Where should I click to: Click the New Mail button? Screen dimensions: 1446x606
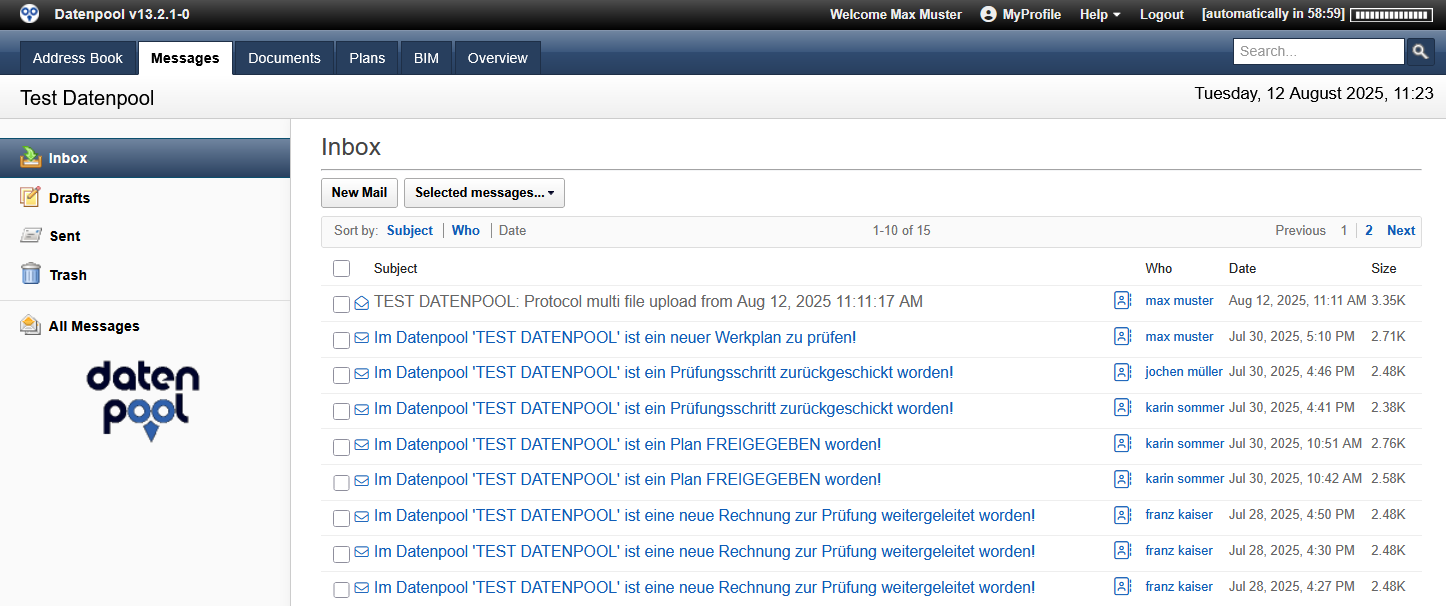click(359, 193)
